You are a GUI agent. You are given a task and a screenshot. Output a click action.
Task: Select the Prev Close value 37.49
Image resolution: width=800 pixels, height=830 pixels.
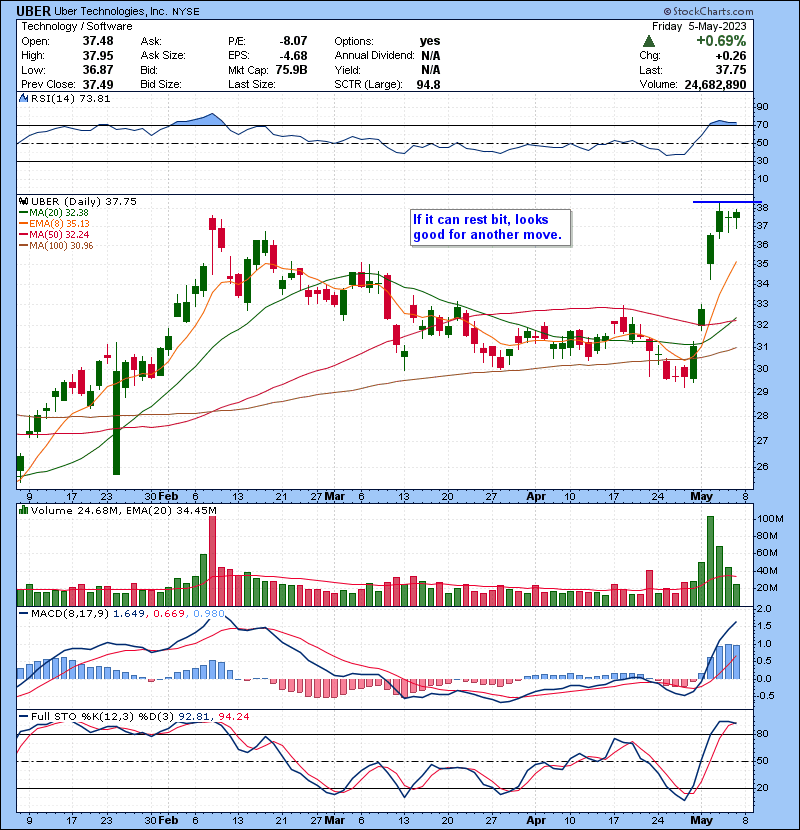(x=97, y=84)
